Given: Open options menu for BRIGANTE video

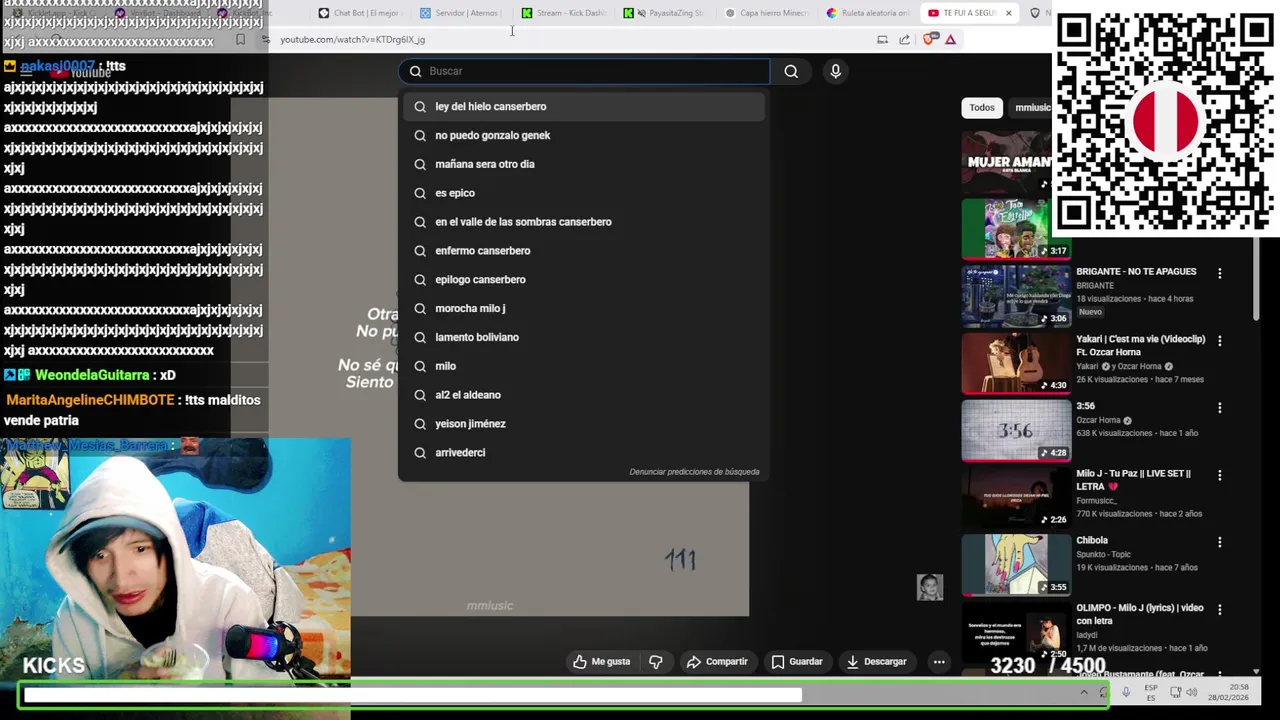Looking at the screenshot, I should coord(1219,273).
